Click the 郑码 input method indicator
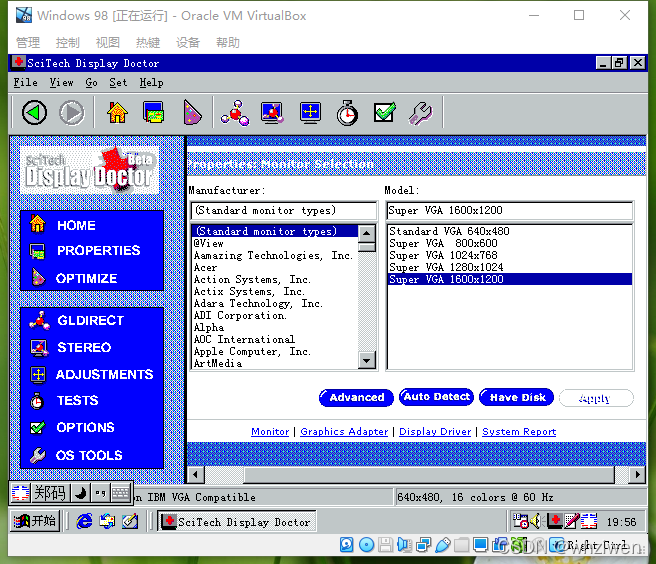Image resolution: width=656 pixels, height=564 pixels. 49,493
